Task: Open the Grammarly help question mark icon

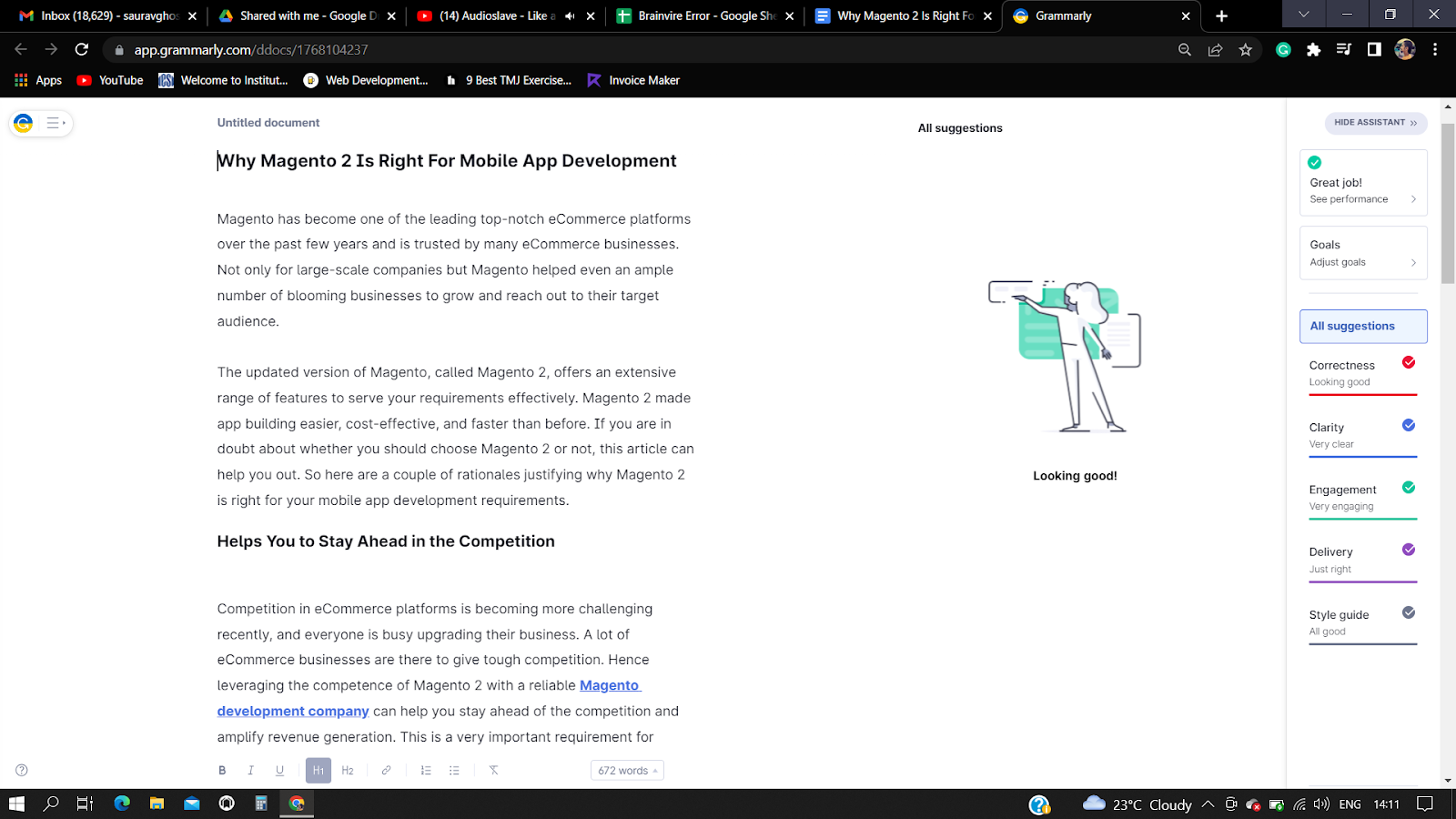Action: point(22,770)
